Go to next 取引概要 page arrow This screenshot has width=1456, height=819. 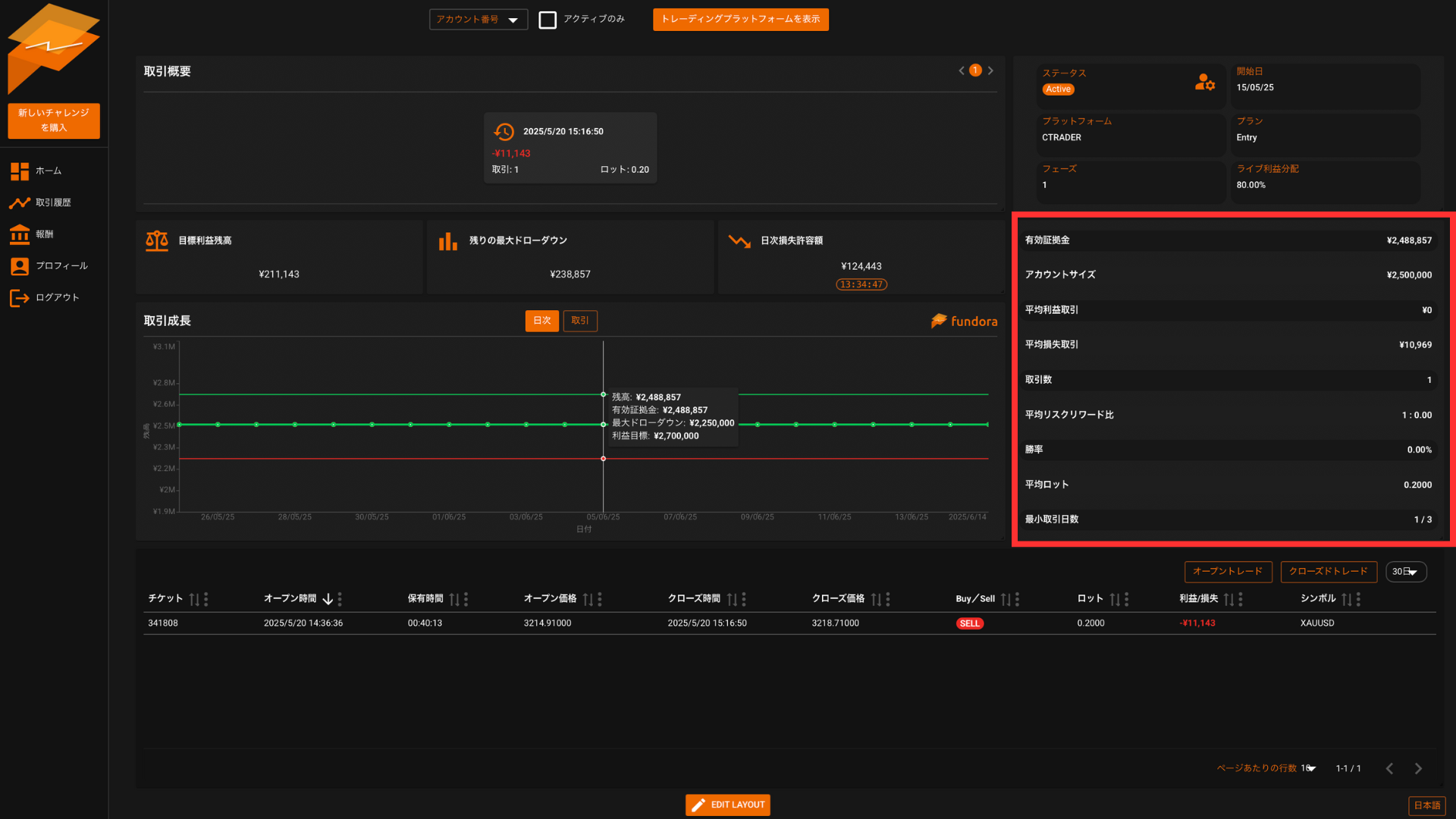990,71
